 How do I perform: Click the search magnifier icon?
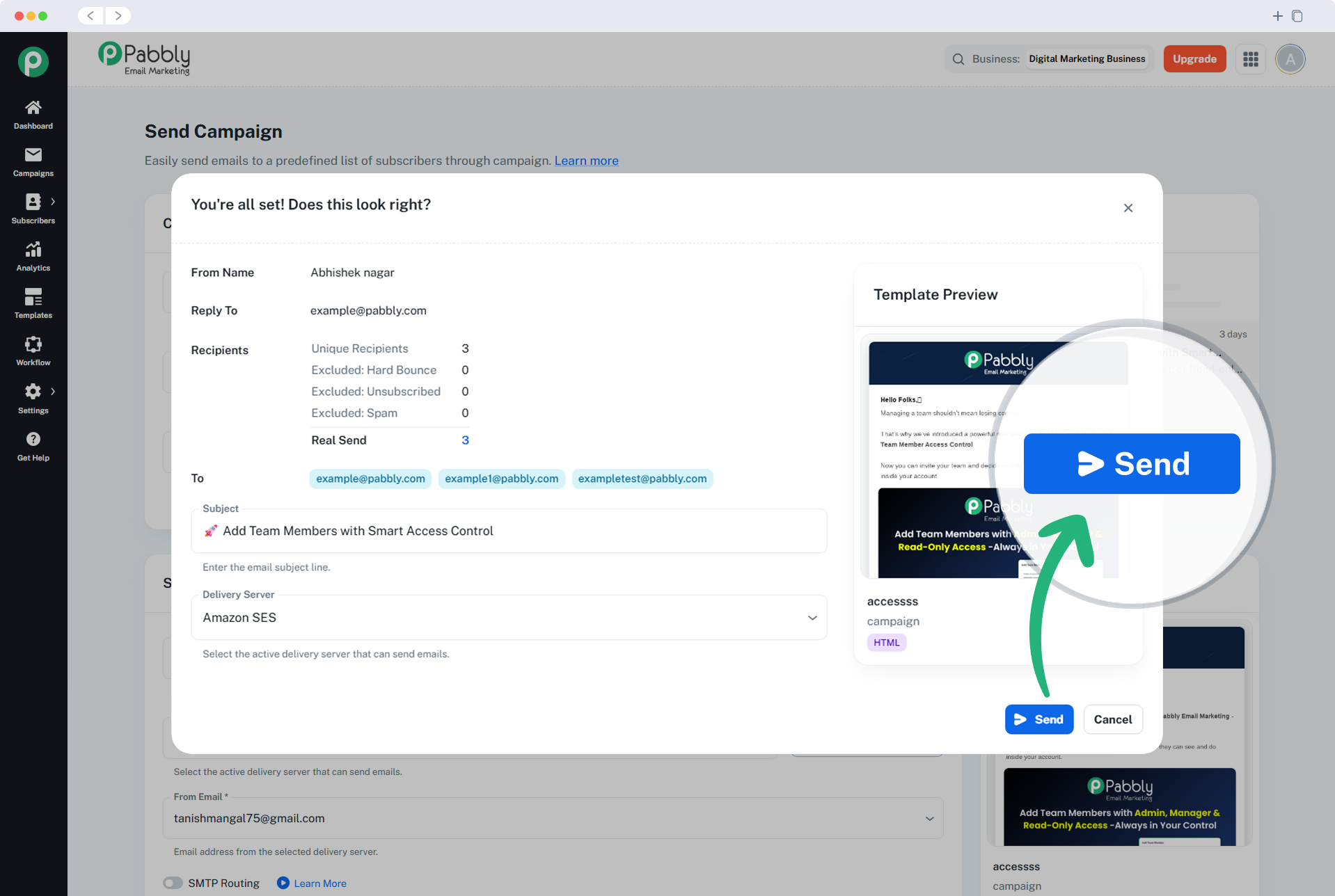pyautogui.click(x=958, y=59)
